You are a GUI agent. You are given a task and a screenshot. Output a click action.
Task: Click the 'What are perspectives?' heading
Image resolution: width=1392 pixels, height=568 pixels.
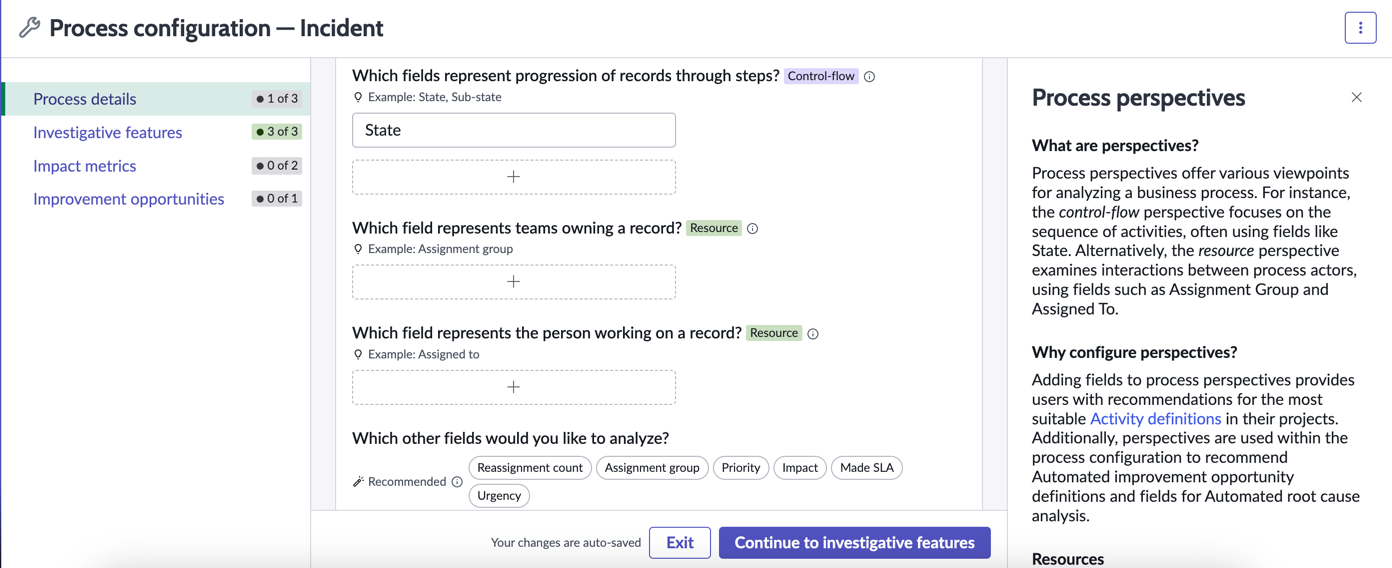click(1115, 146)
